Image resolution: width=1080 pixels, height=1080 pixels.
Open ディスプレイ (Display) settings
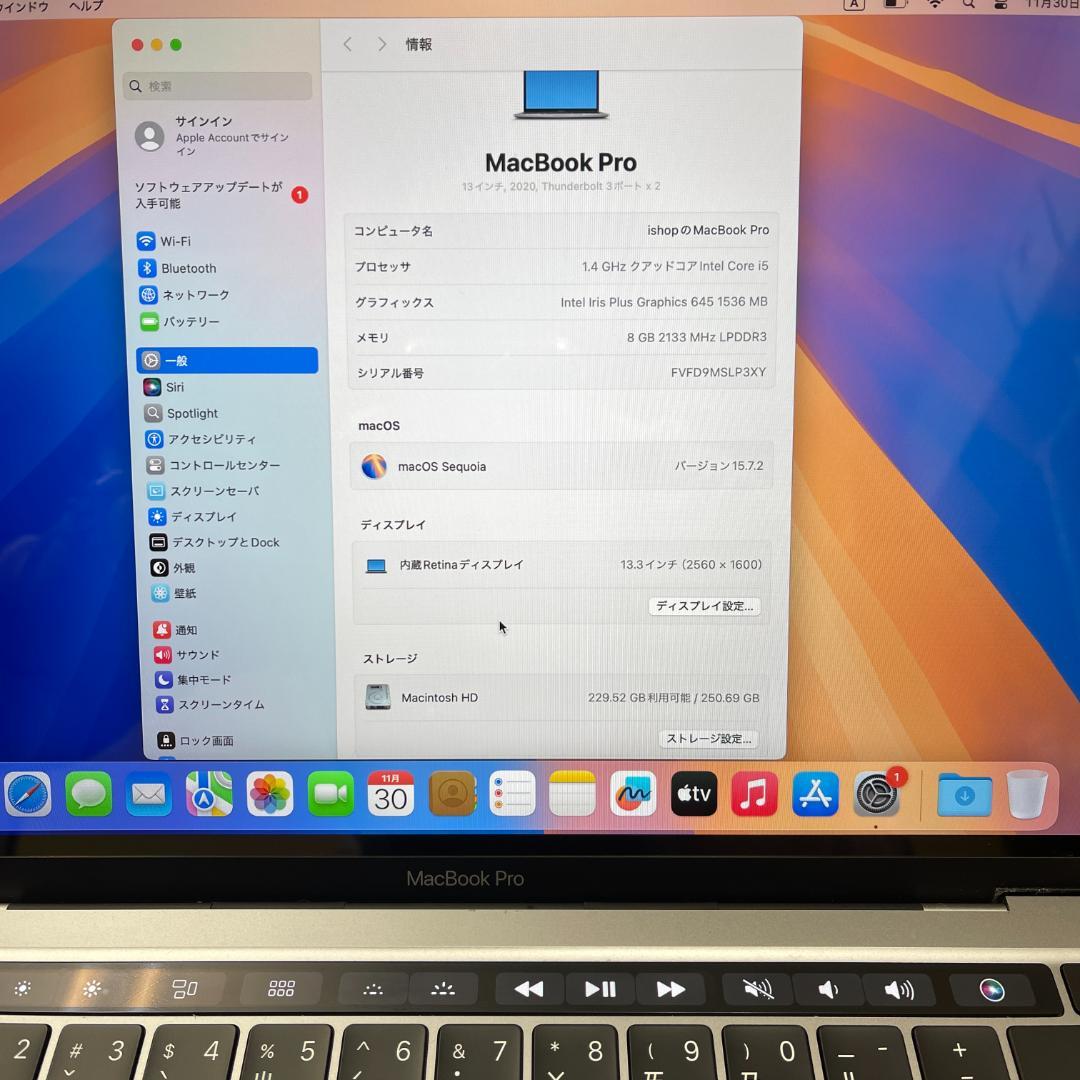pyautogui.click(x=193, y=517)
